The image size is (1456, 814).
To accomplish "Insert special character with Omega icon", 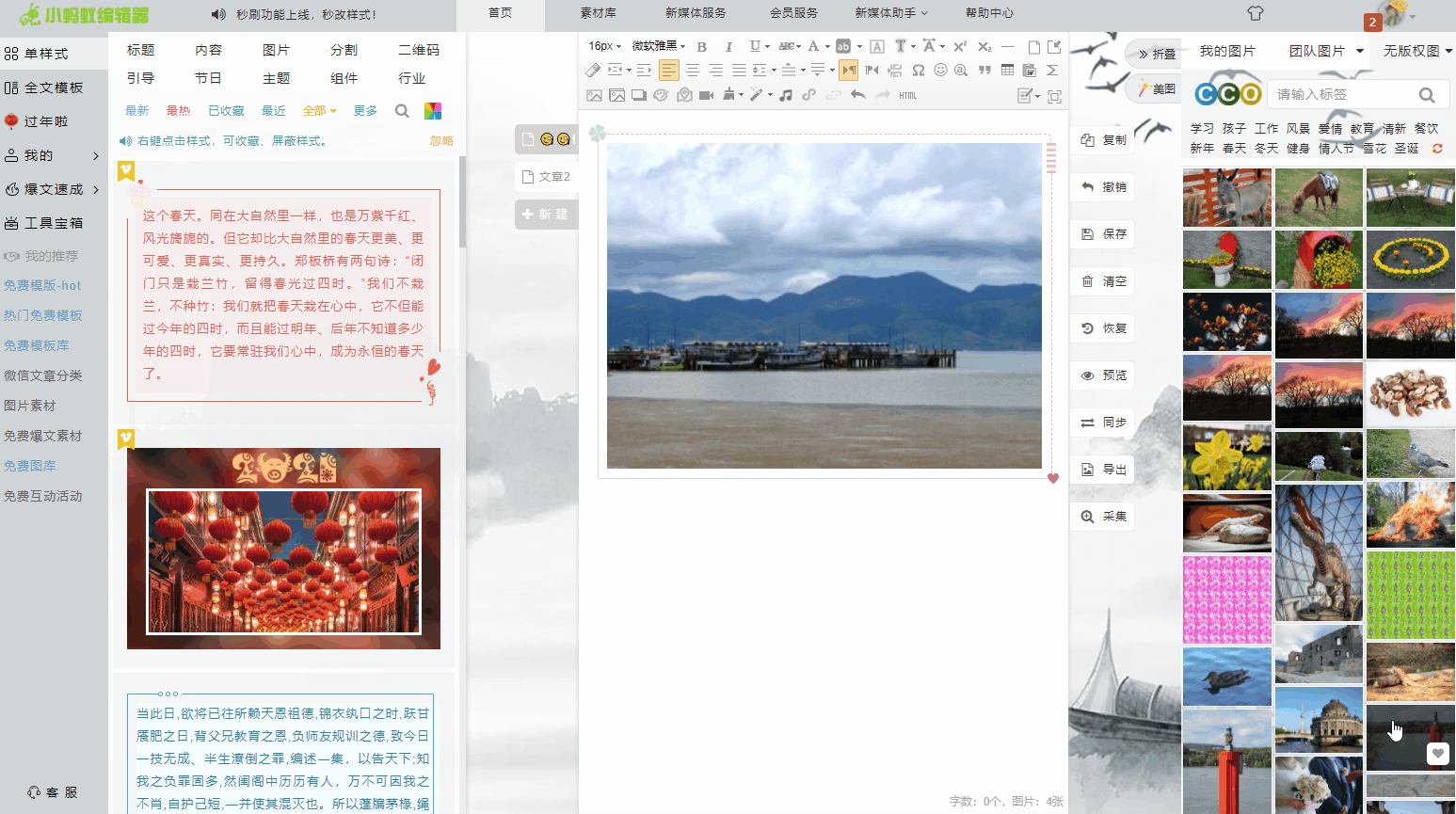I will (918, 70).
